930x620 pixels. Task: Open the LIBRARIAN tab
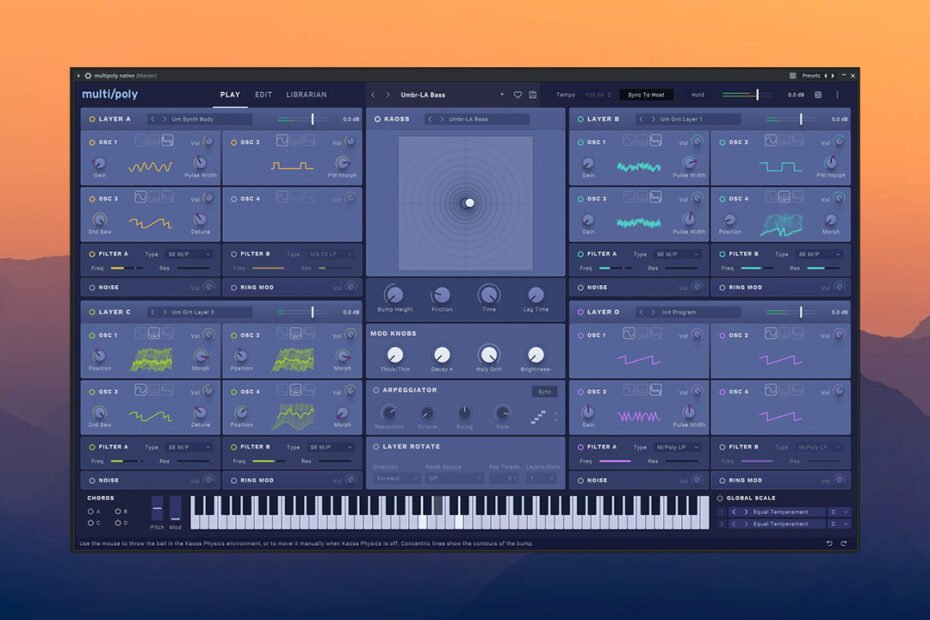[x=306, y=95]
